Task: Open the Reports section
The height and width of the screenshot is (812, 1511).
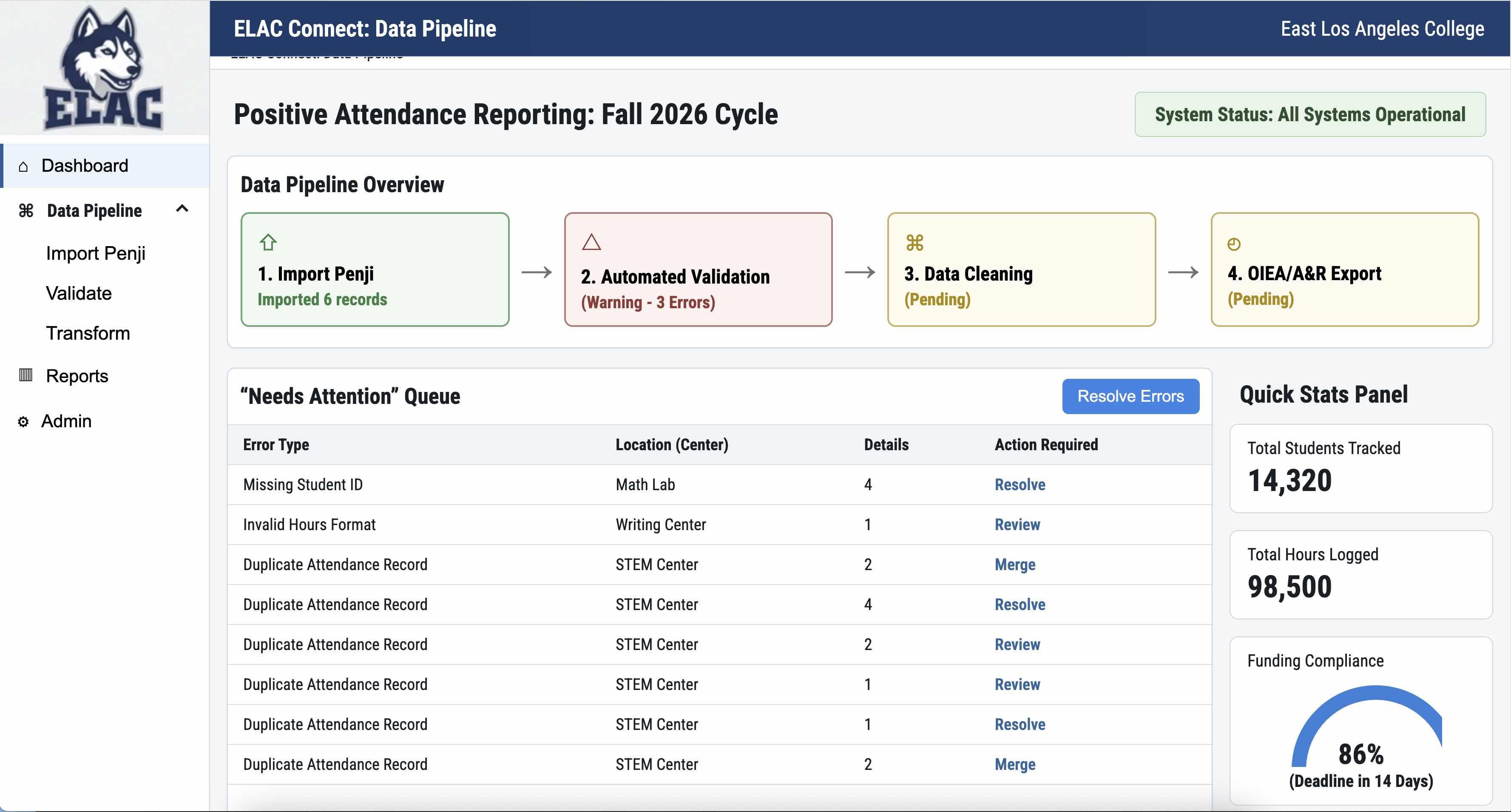Action: 77,376
